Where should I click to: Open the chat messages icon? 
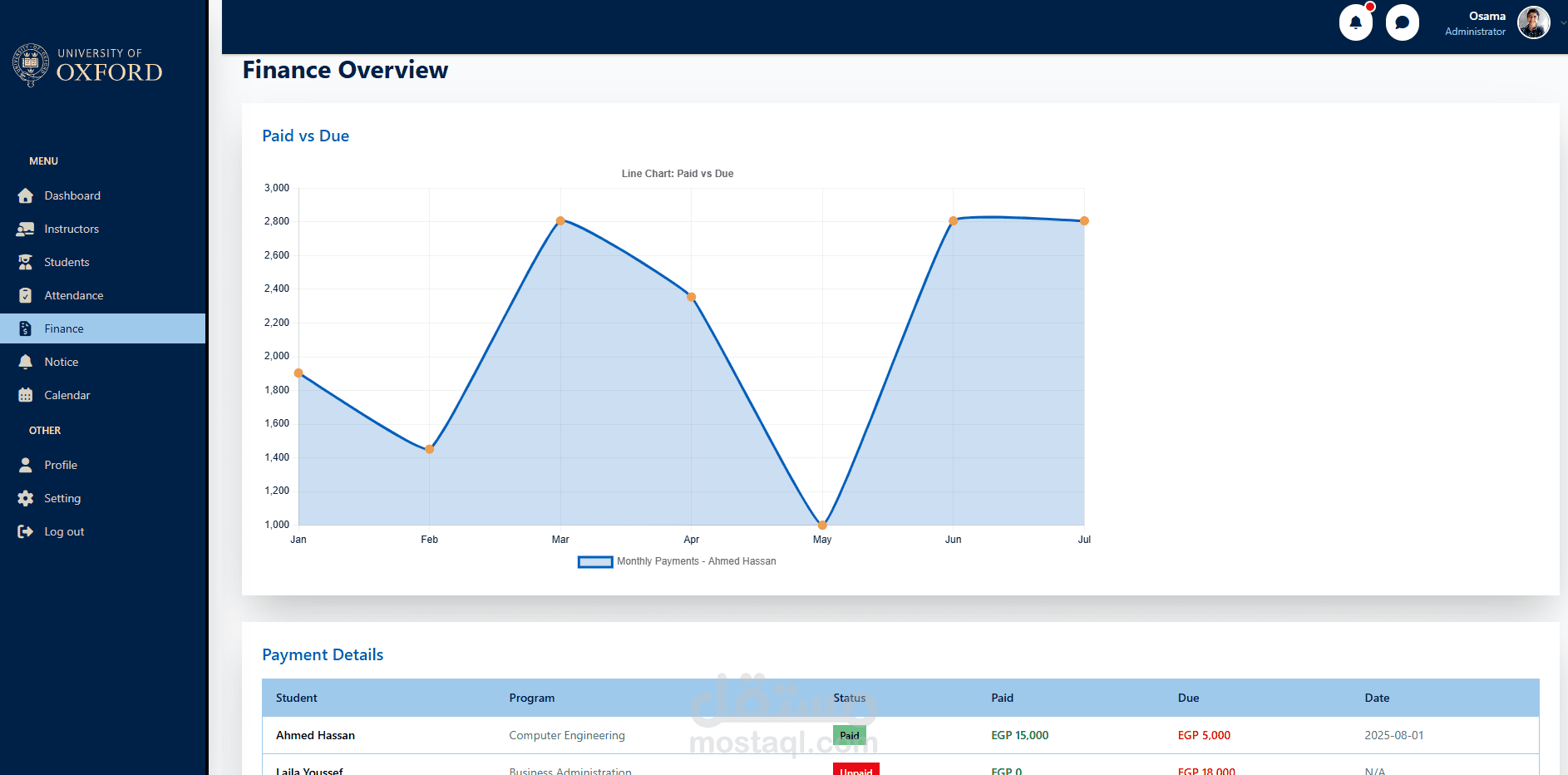click(1402, 22)
